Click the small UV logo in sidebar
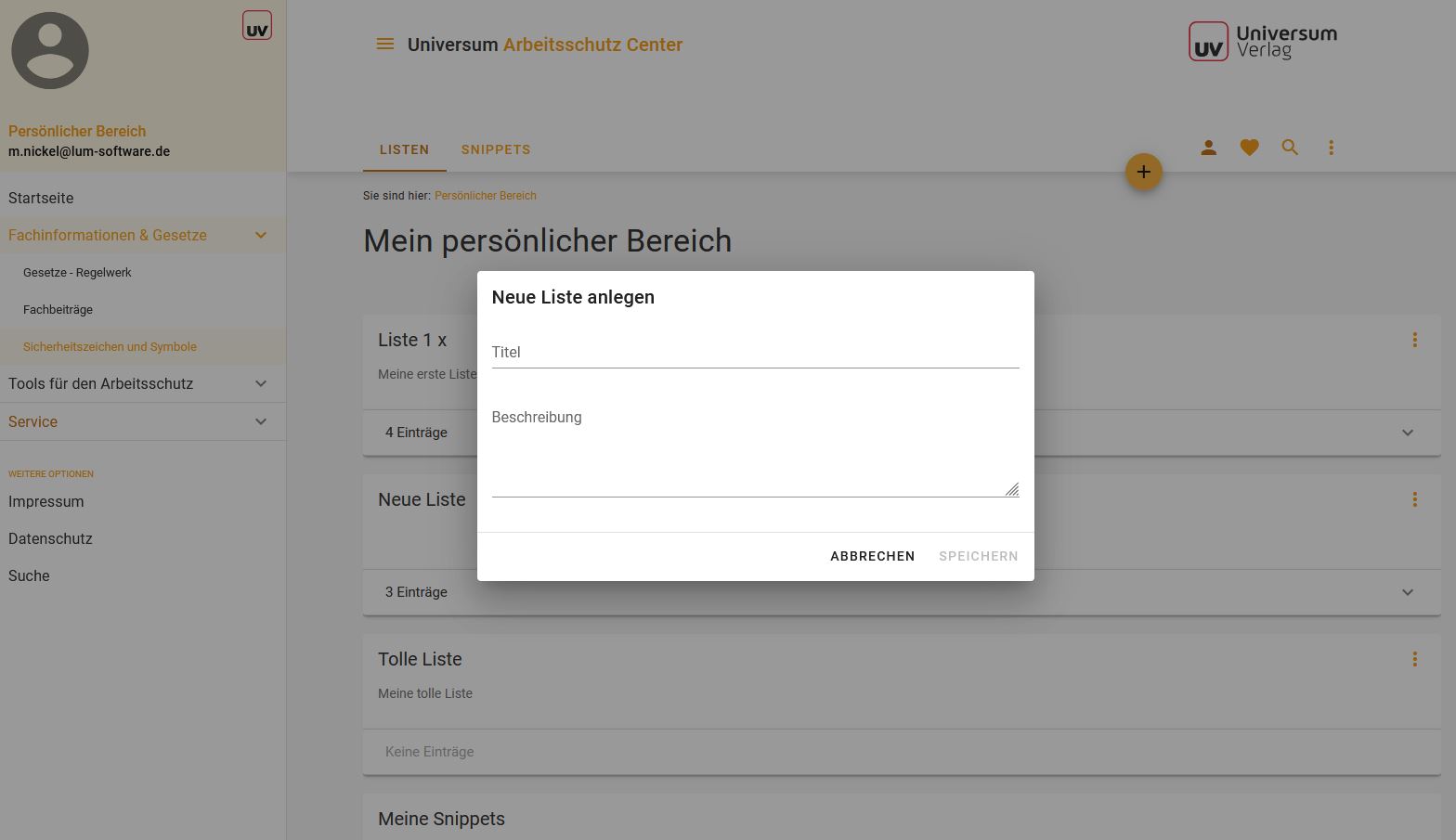 [x=257, y=25]
